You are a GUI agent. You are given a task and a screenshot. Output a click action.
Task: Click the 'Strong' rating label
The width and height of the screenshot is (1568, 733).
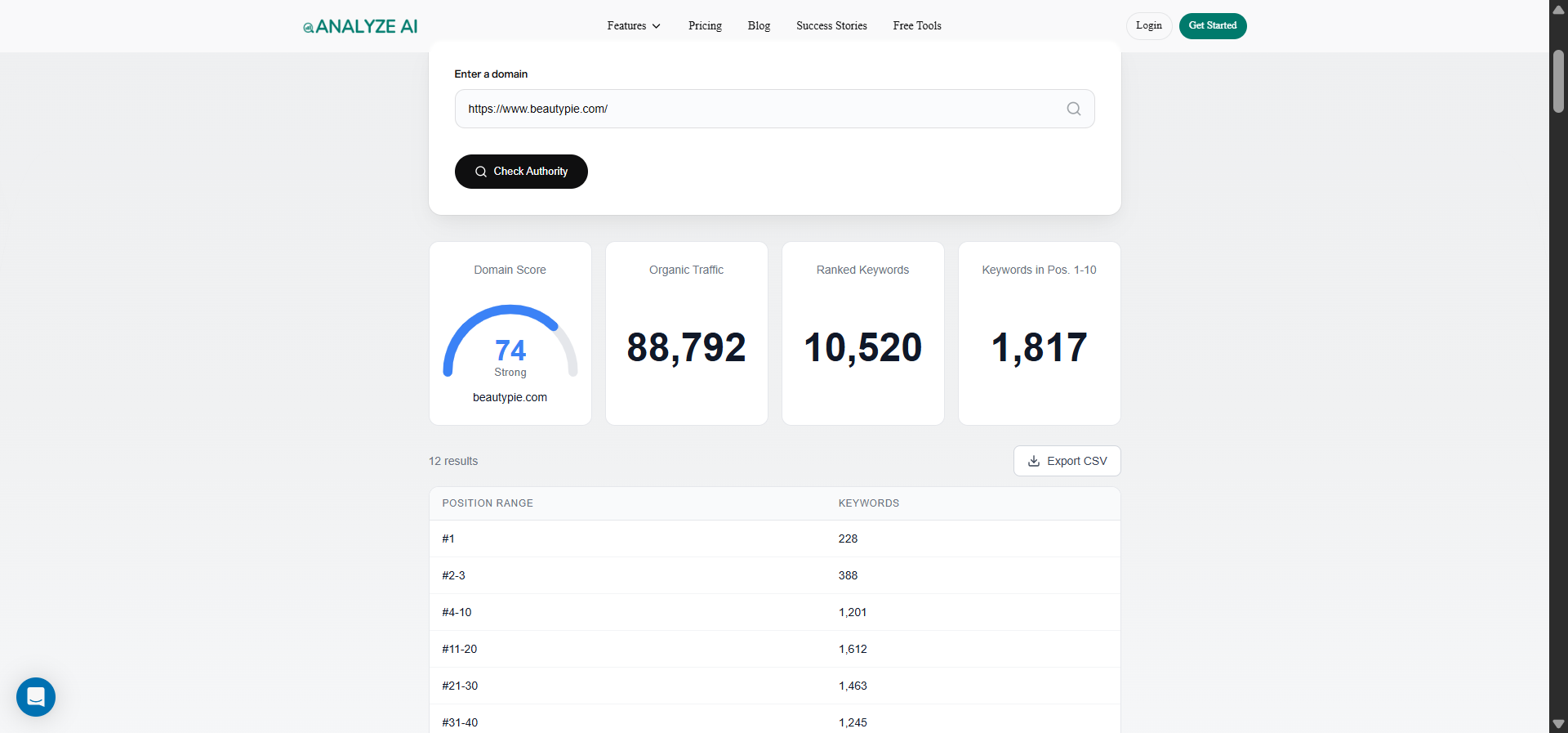[510, 372]
